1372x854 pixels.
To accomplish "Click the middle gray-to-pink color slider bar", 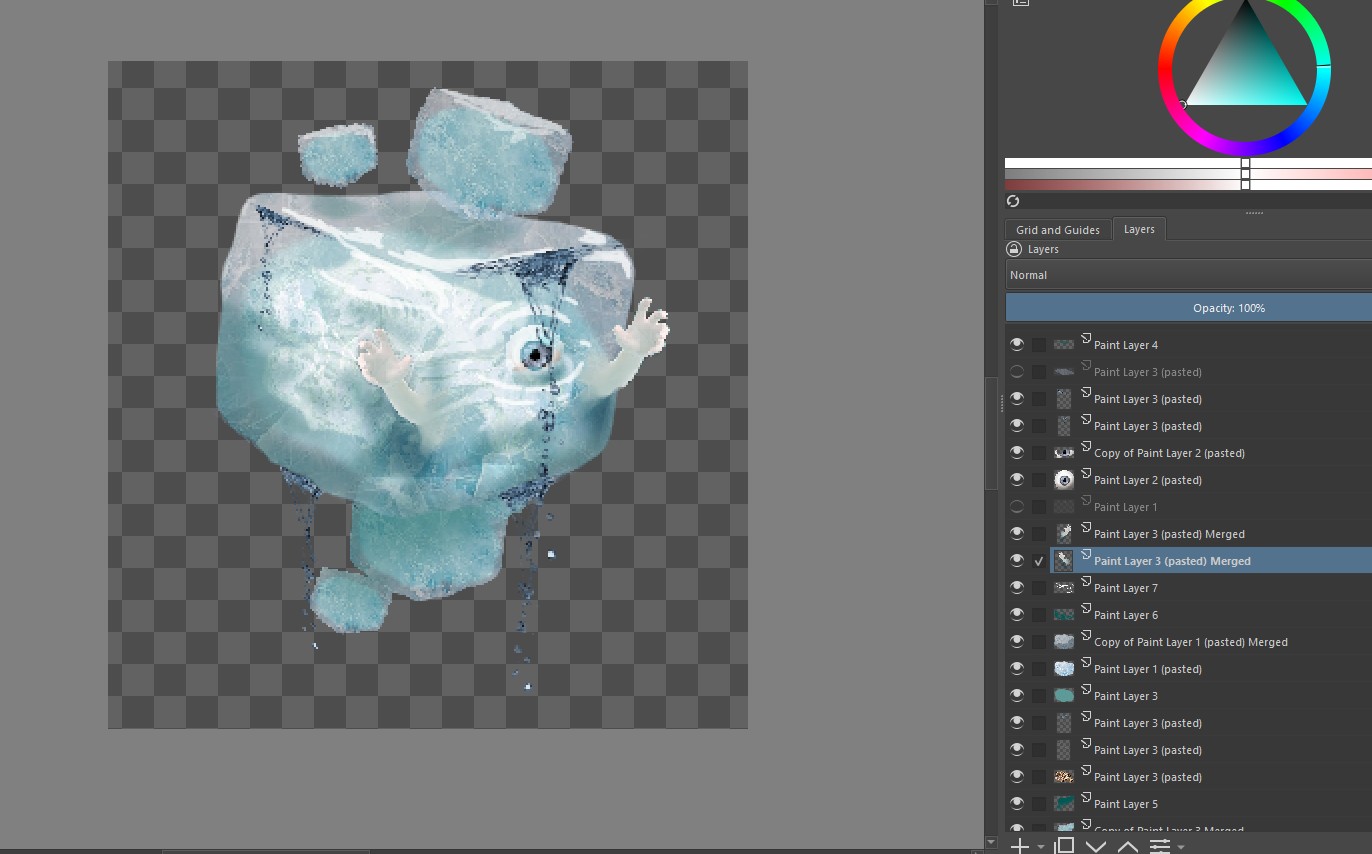I will tap(1188, 174).
